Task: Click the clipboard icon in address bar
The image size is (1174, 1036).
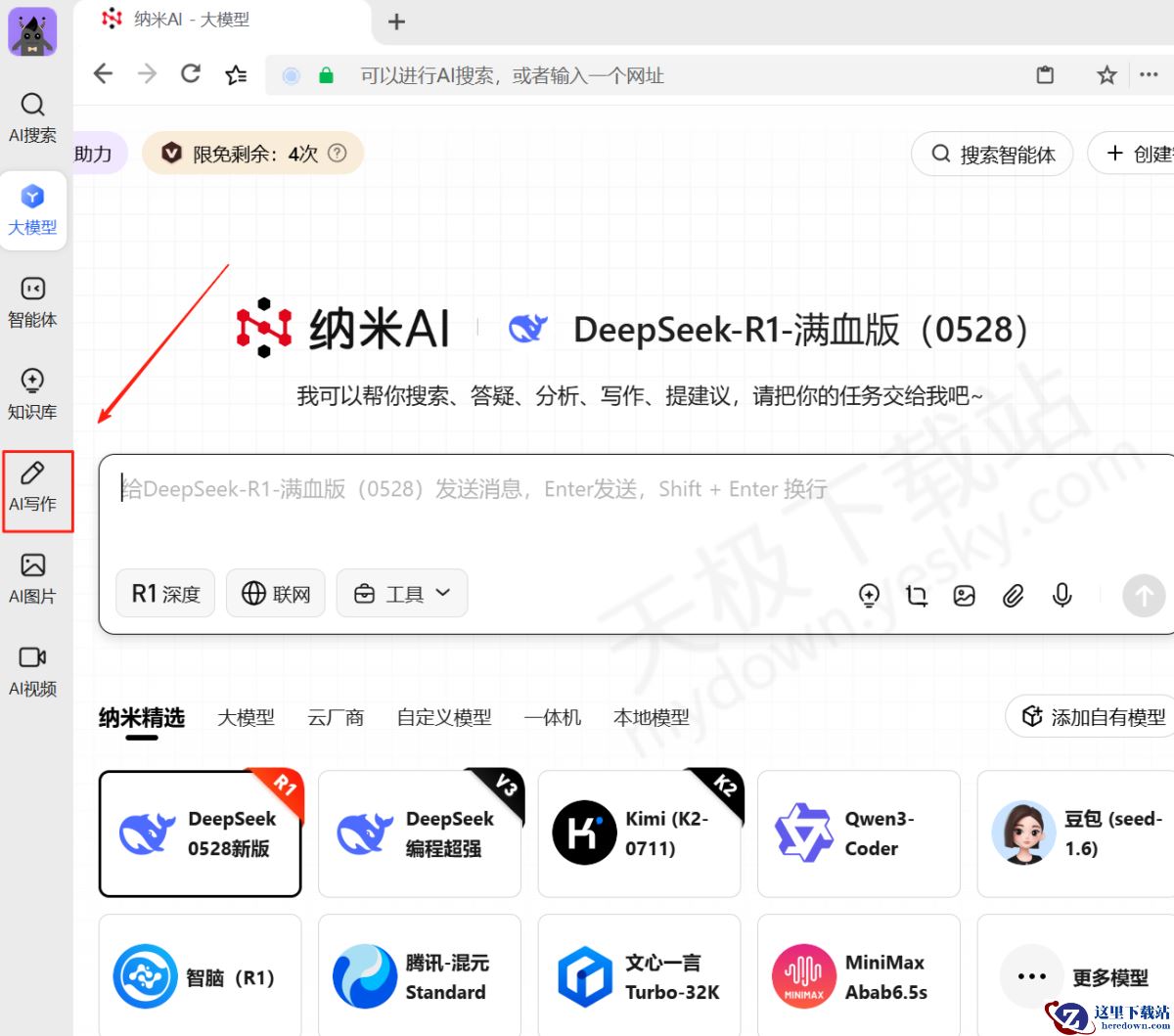Action: tap(1045, 75)
